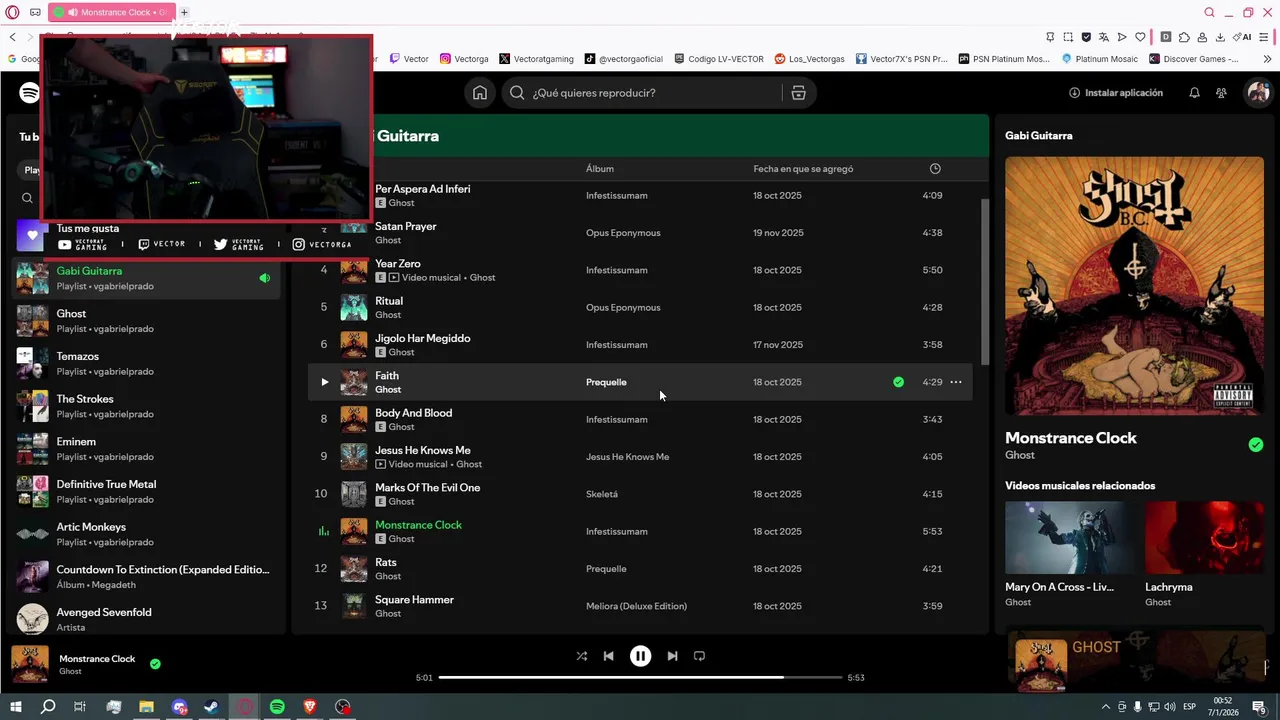Open Meliora (Deluxe Edition) album link

636,606
